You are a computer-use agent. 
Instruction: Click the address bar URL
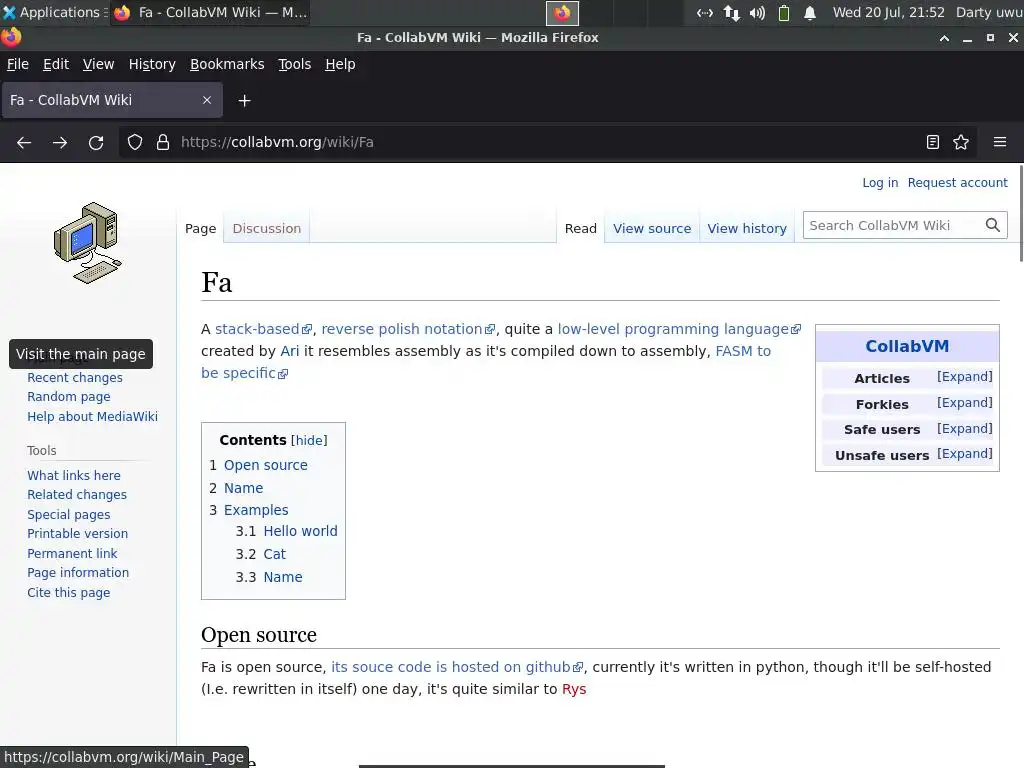277,142
